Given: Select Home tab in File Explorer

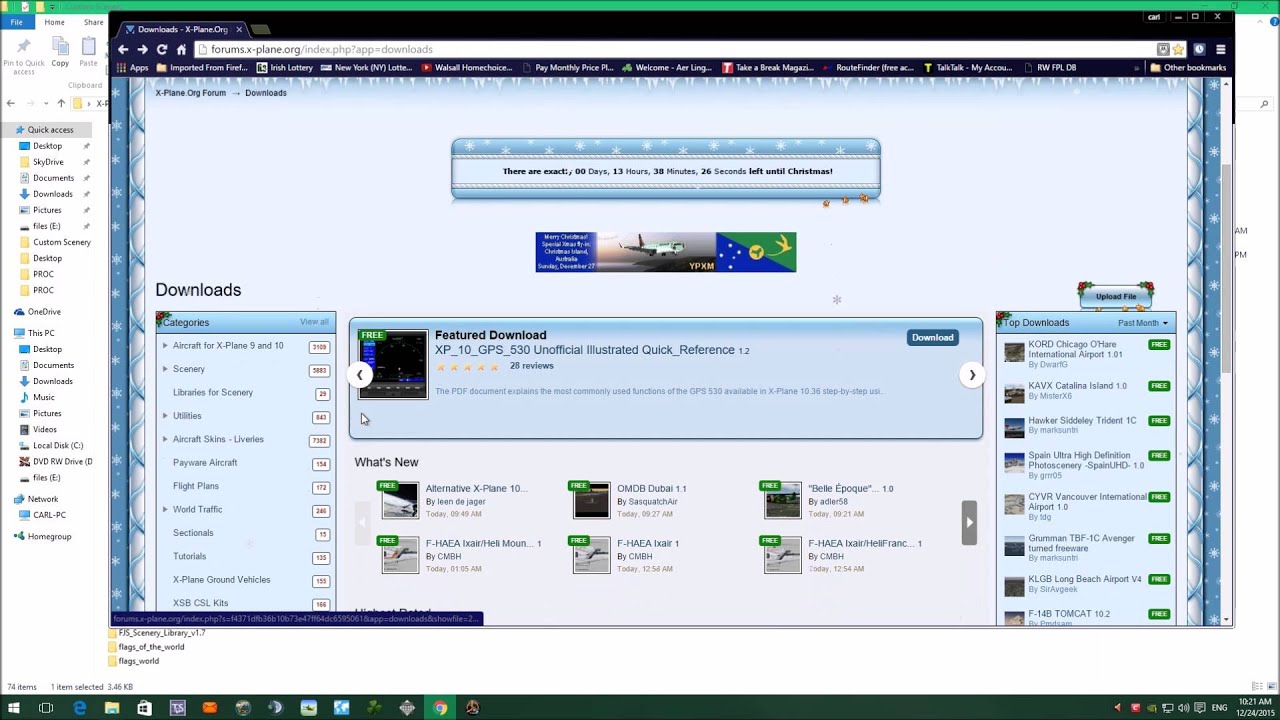Looking at the screenshot, I should (x=54, y=22).
